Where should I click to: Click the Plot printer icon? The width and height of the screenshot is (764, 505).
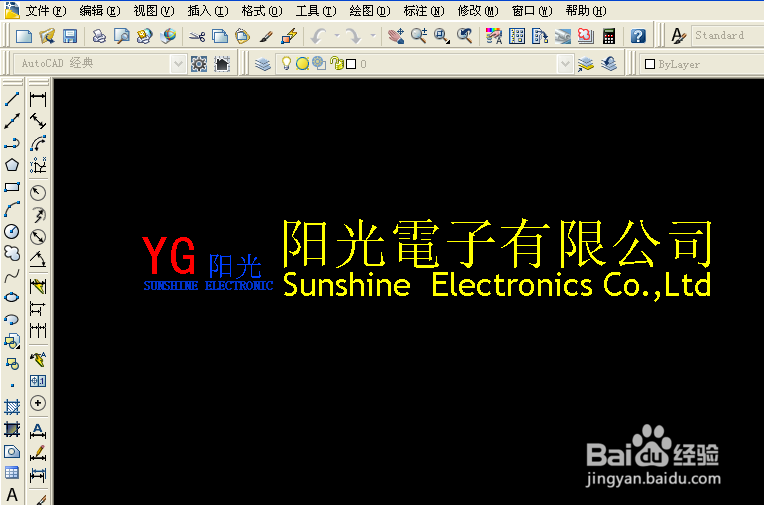tap(99, 36)
